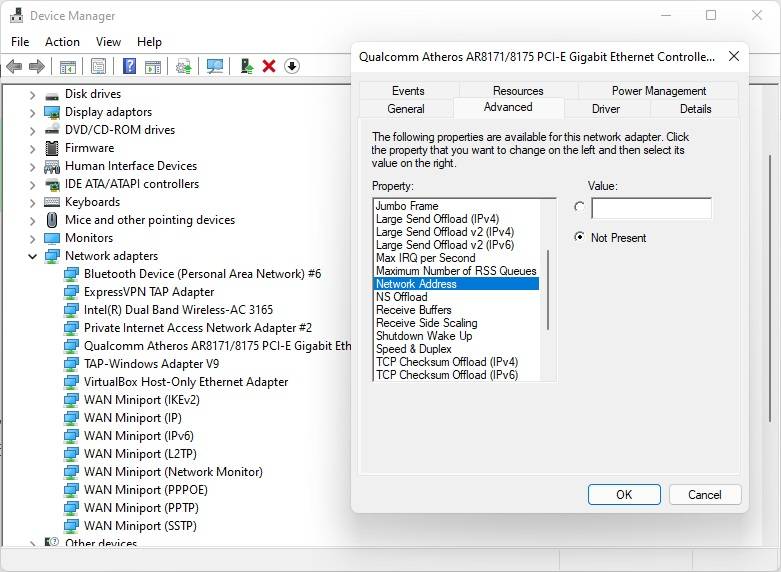The width and height of the screenshot is (781, 572).
Task: Click the Disk drives category icon
Action: tap(52, 95)
